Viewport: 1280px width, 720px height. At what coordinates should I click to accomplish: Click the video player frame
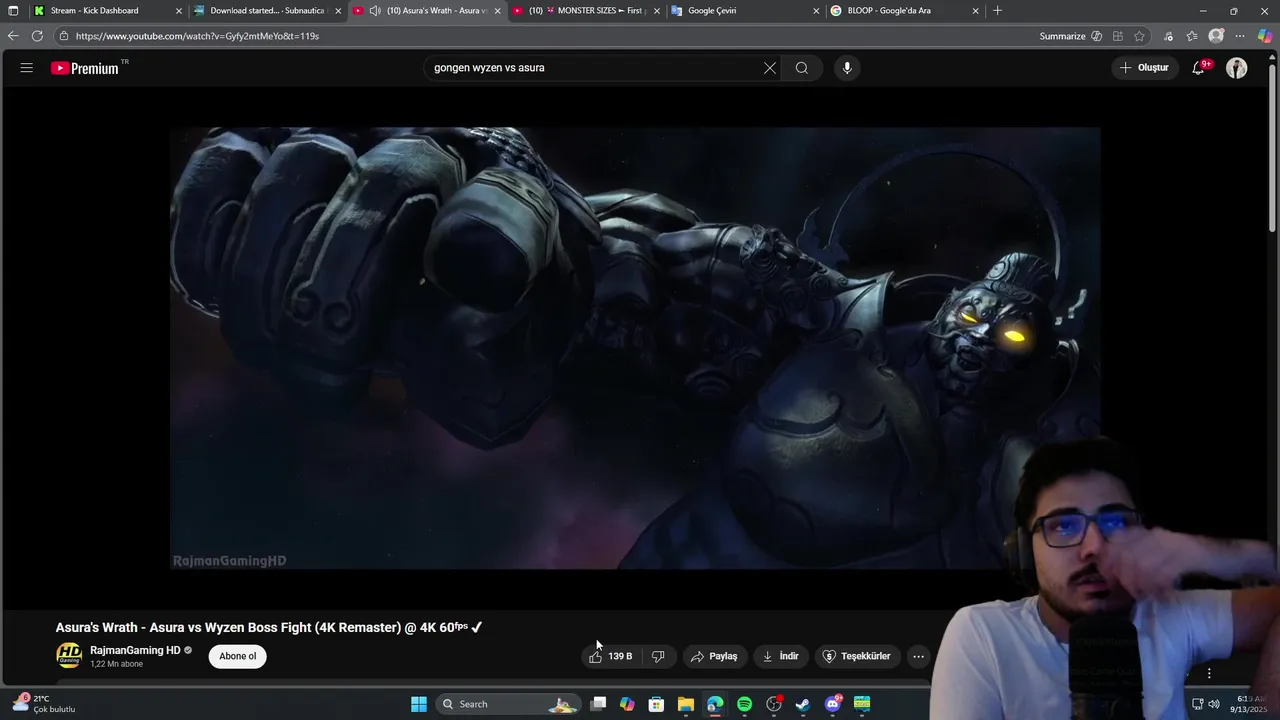[x=635, y=348]
